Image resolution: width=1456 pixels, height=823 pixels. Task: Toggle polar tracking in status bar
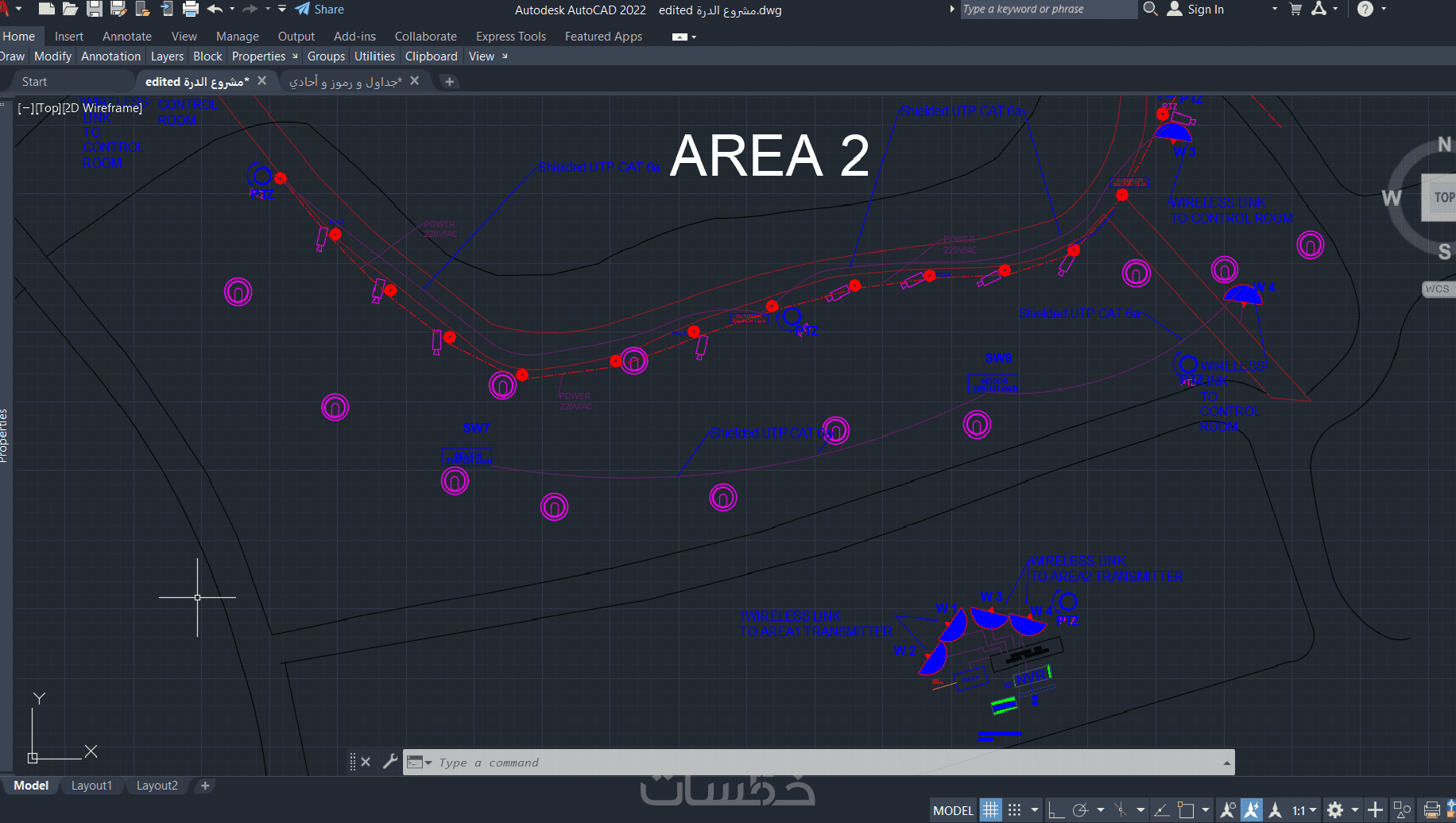pyautogui.click(x=1080, y=810)
